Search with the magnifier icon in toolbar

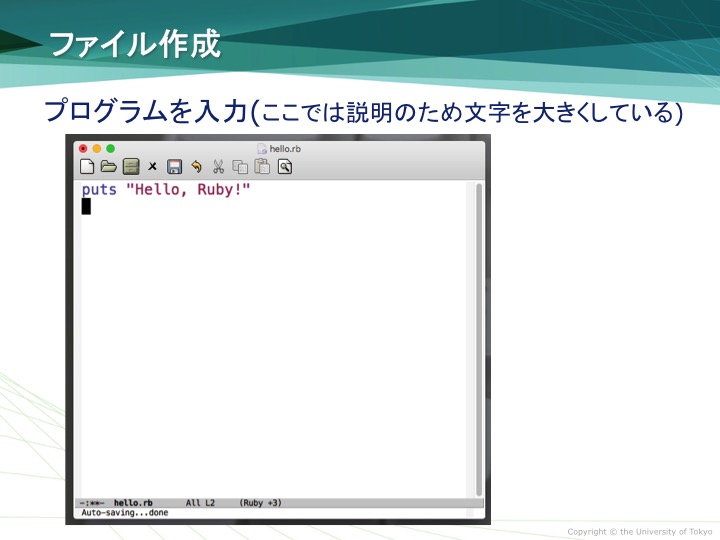(285, 167)
